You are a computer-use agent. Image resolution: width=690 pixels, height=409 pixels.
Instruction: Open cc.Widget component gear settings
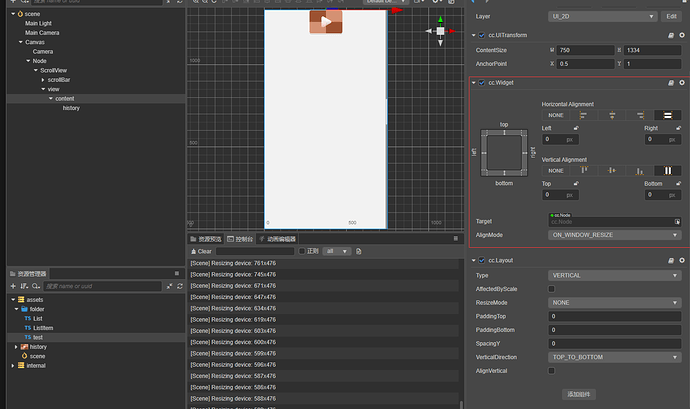(682, 83)
